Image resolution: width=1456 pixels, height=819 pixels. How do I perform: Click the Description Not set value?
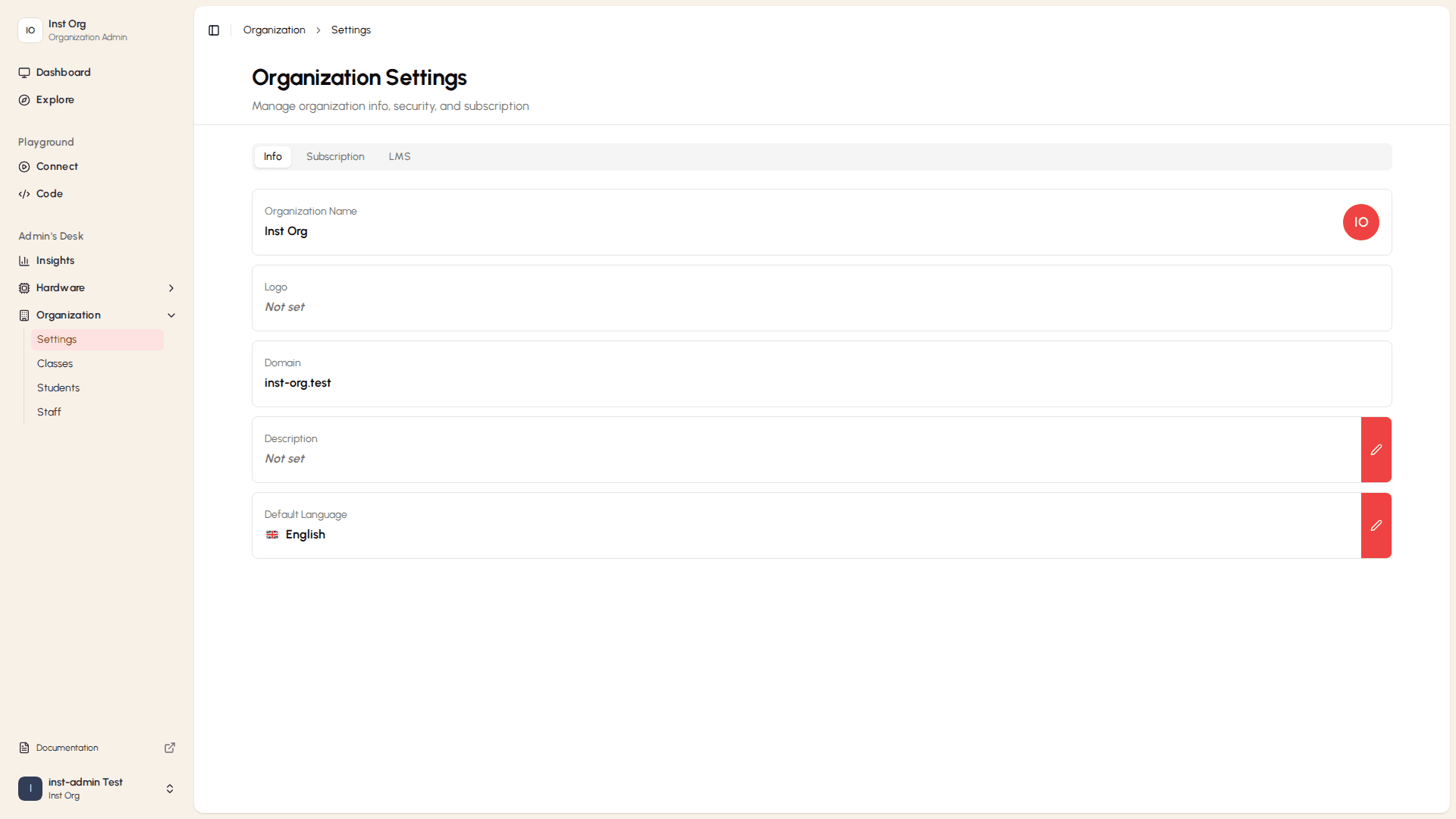[284, 459]
